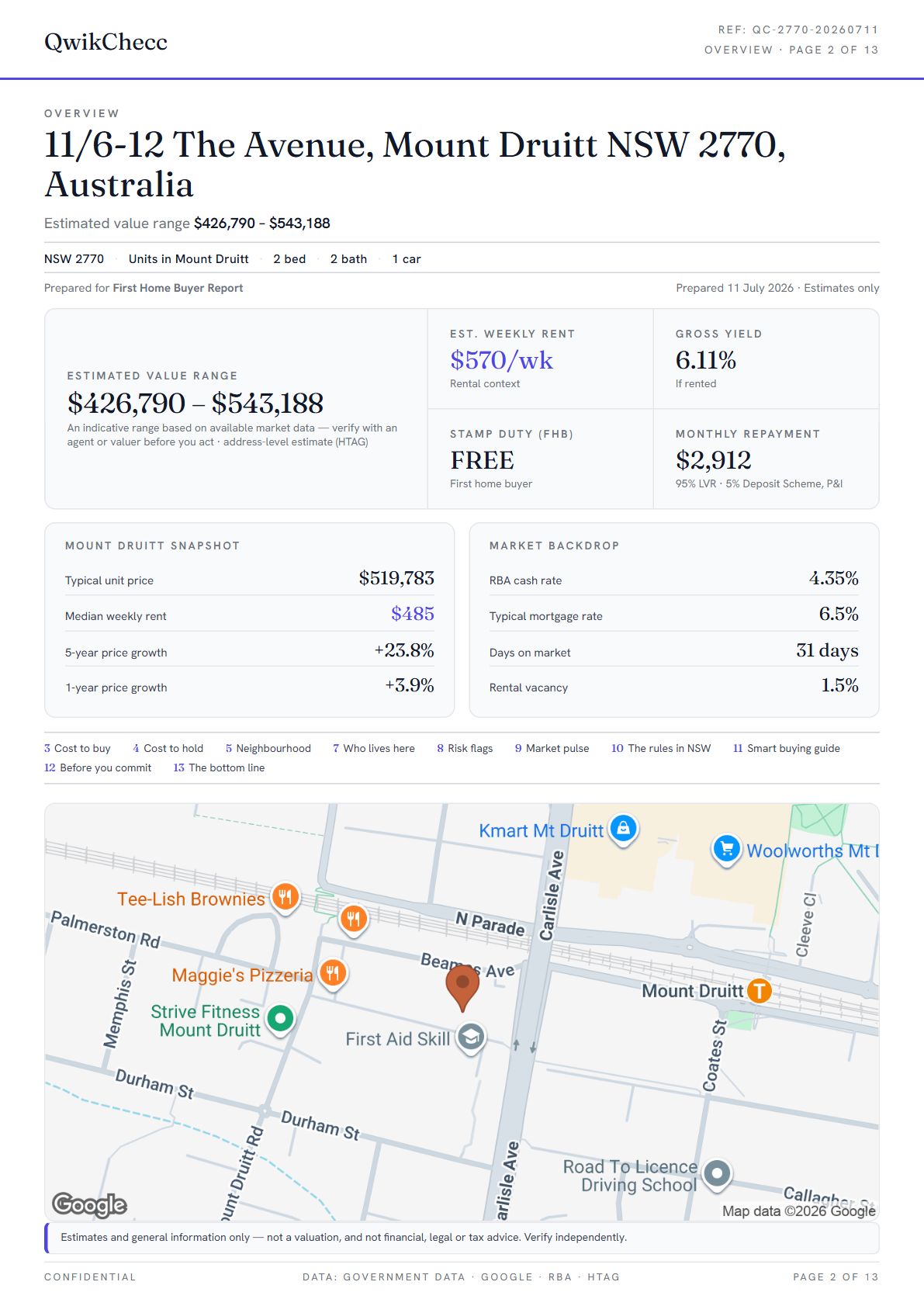Click the Mount Druitt train station icon
This screenshot has width=924, height=1306.
(x=759, y=991)
